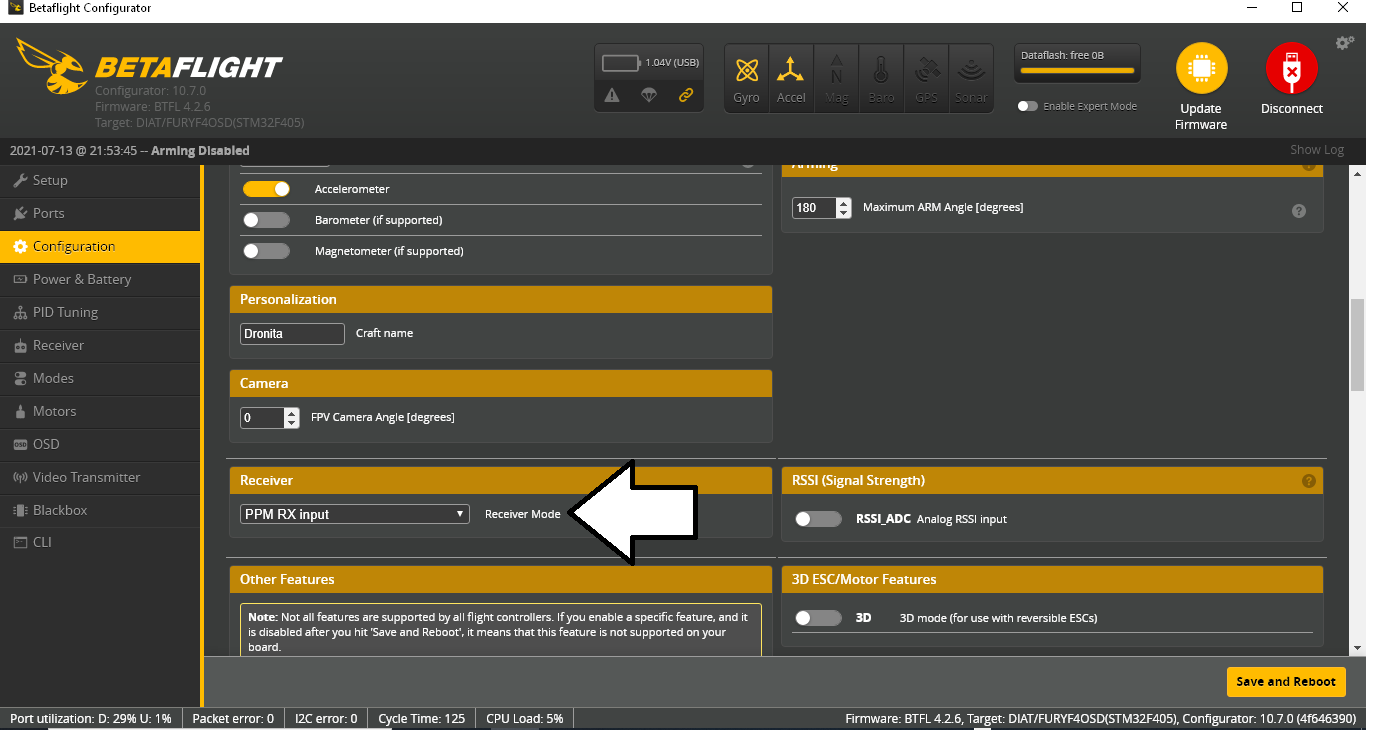Click the Sonar sensor icon

tap(971, 77)
